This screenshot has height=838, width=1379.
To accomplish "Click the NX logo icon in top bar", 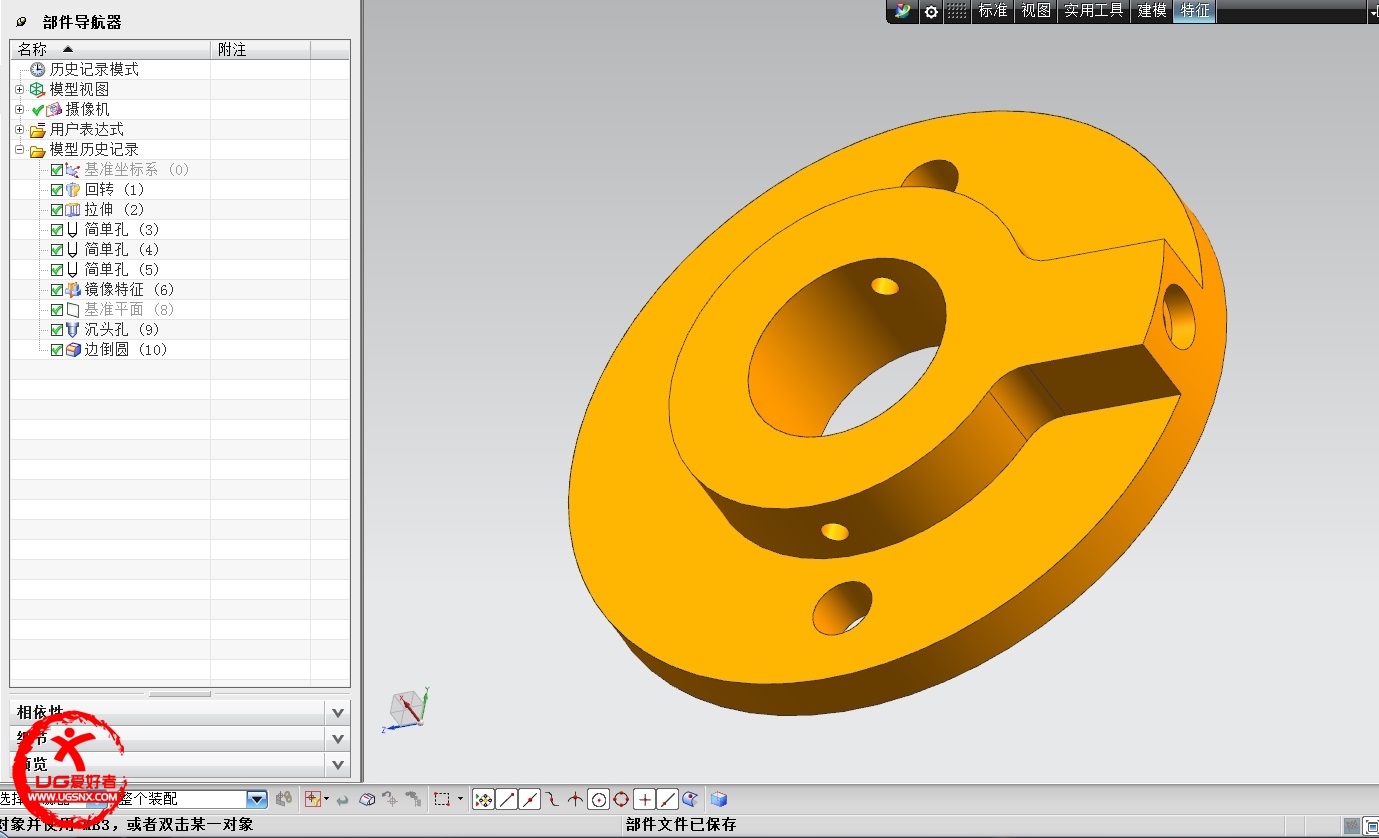I will (x=903, y=11).
